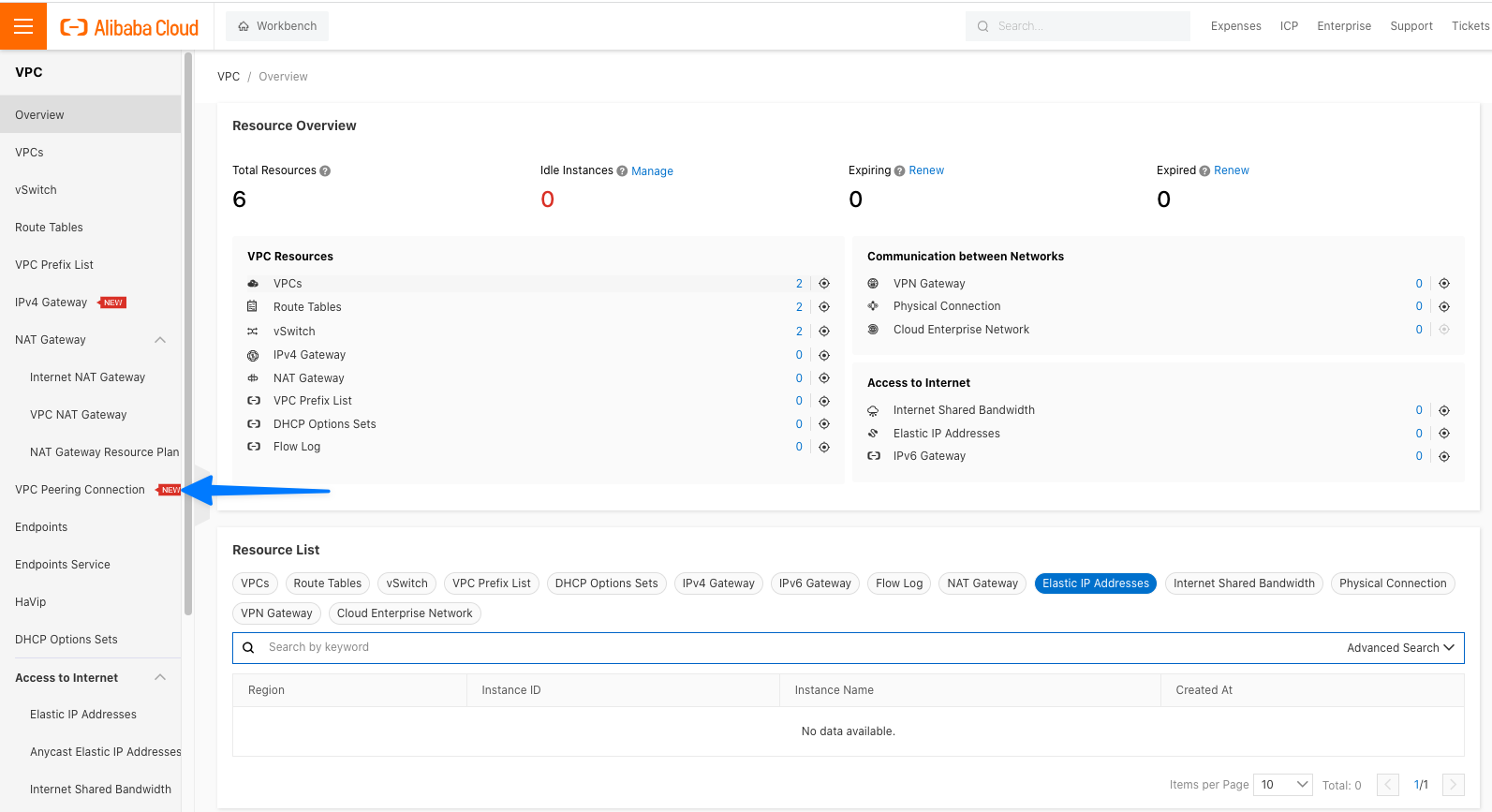Screen dimensions: 1492x812
Task: Select the Elastic IP Addresses filter pill
Action: click(1095, 583)
